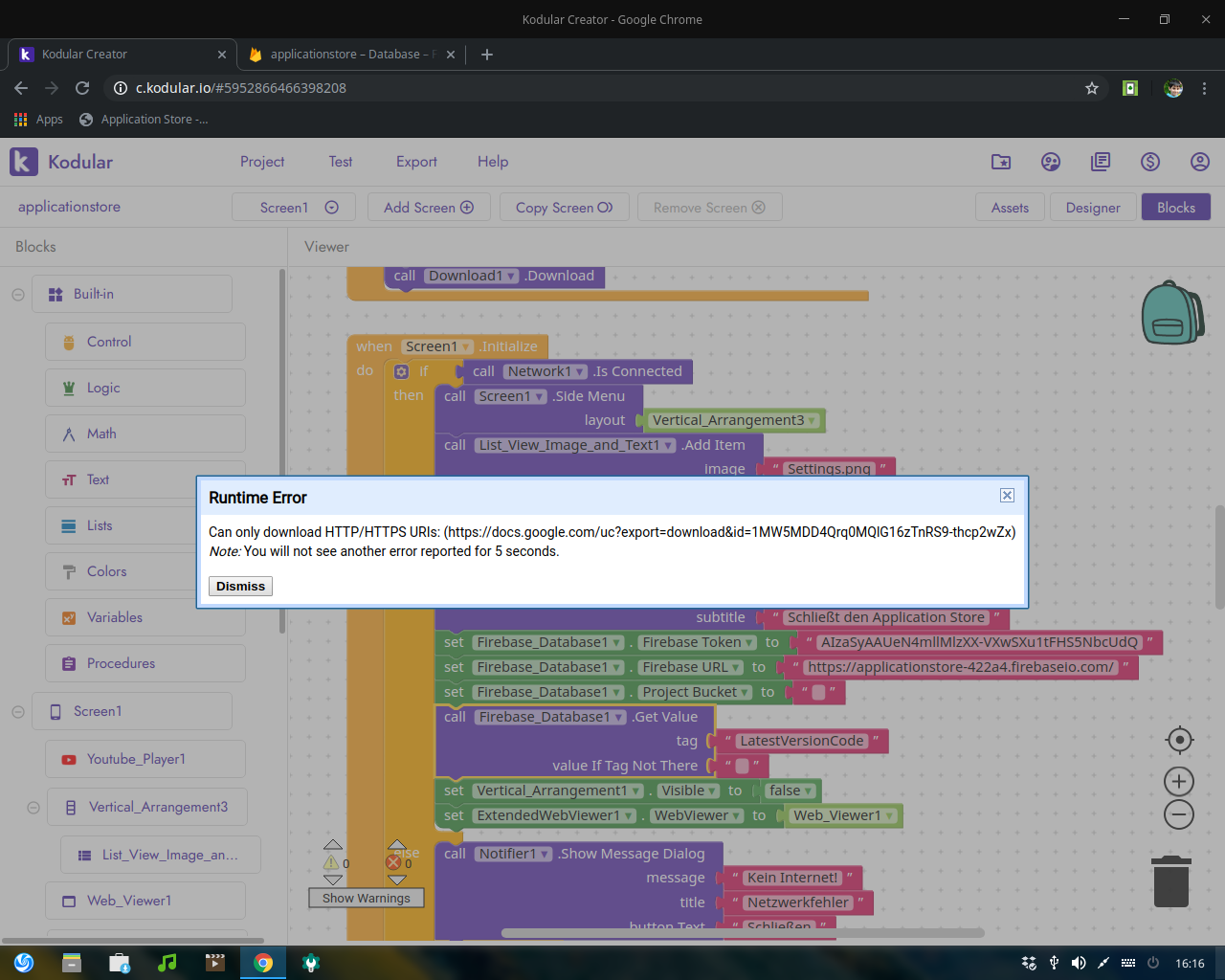1225x980 pixels.
Task: Click the trash can icon
Action: point(1171,881)
